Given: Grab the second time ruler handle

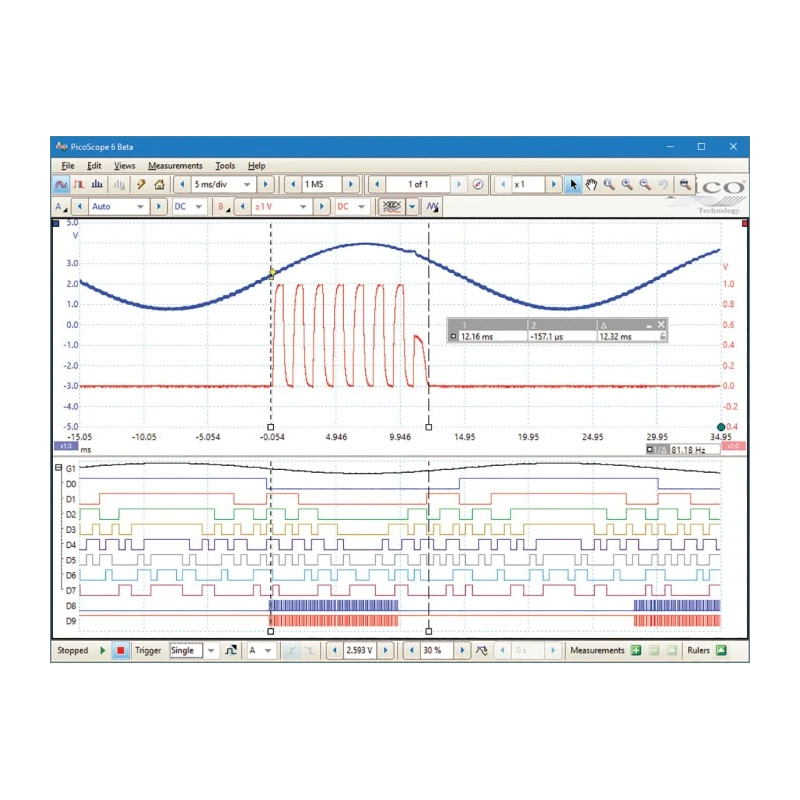Looking at the screenshot, I should 429,427.
